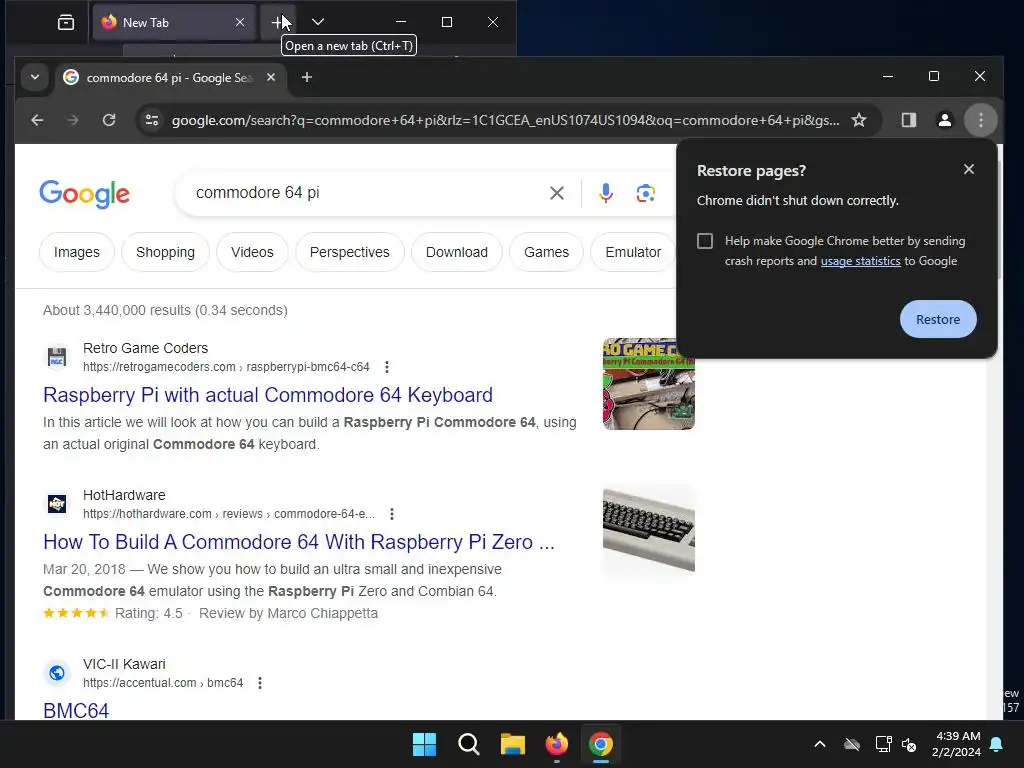Filter results by Shopping

click(165, 252)
